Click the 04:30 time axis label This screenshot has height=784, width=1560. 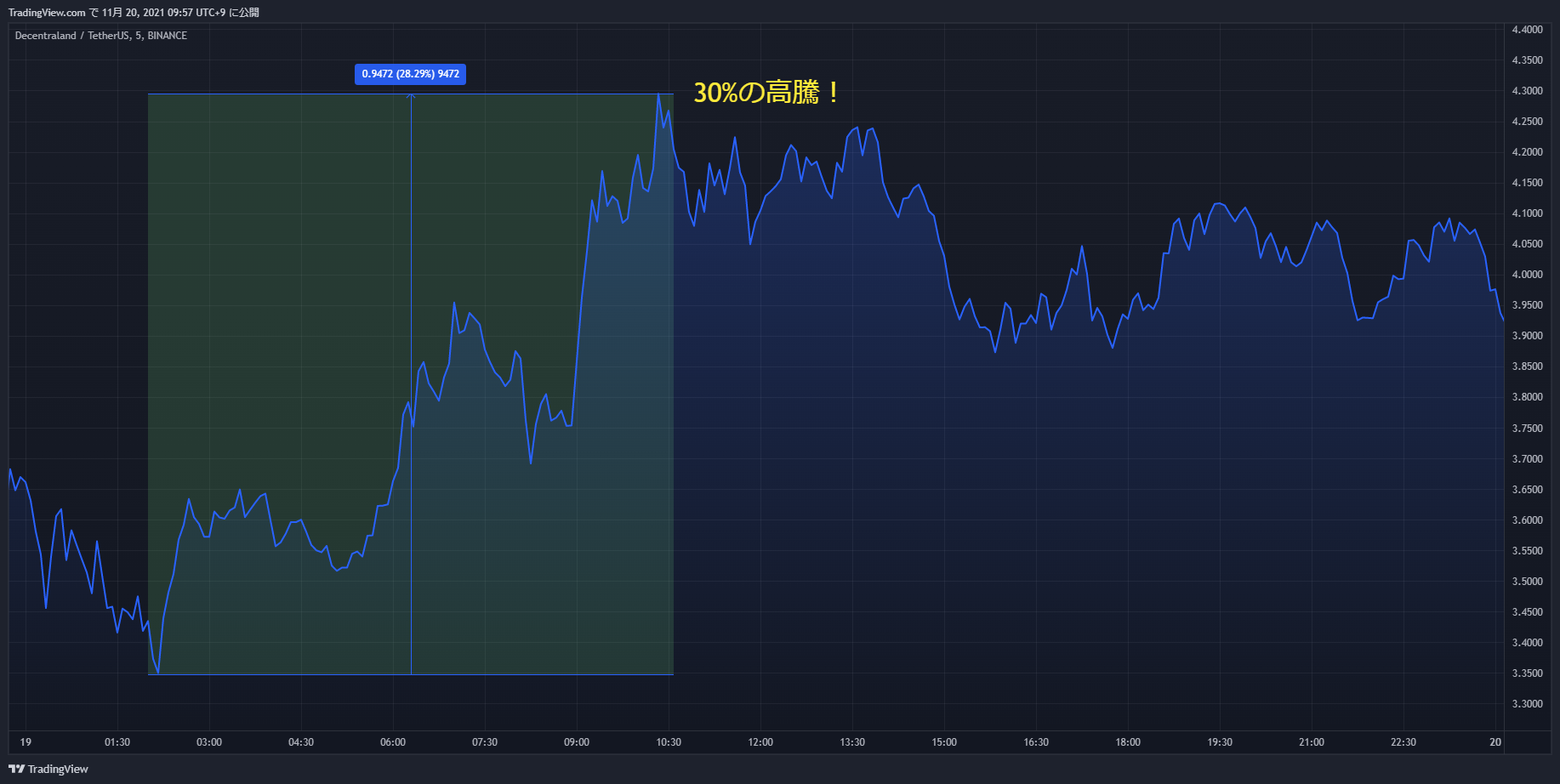point(301,742)
